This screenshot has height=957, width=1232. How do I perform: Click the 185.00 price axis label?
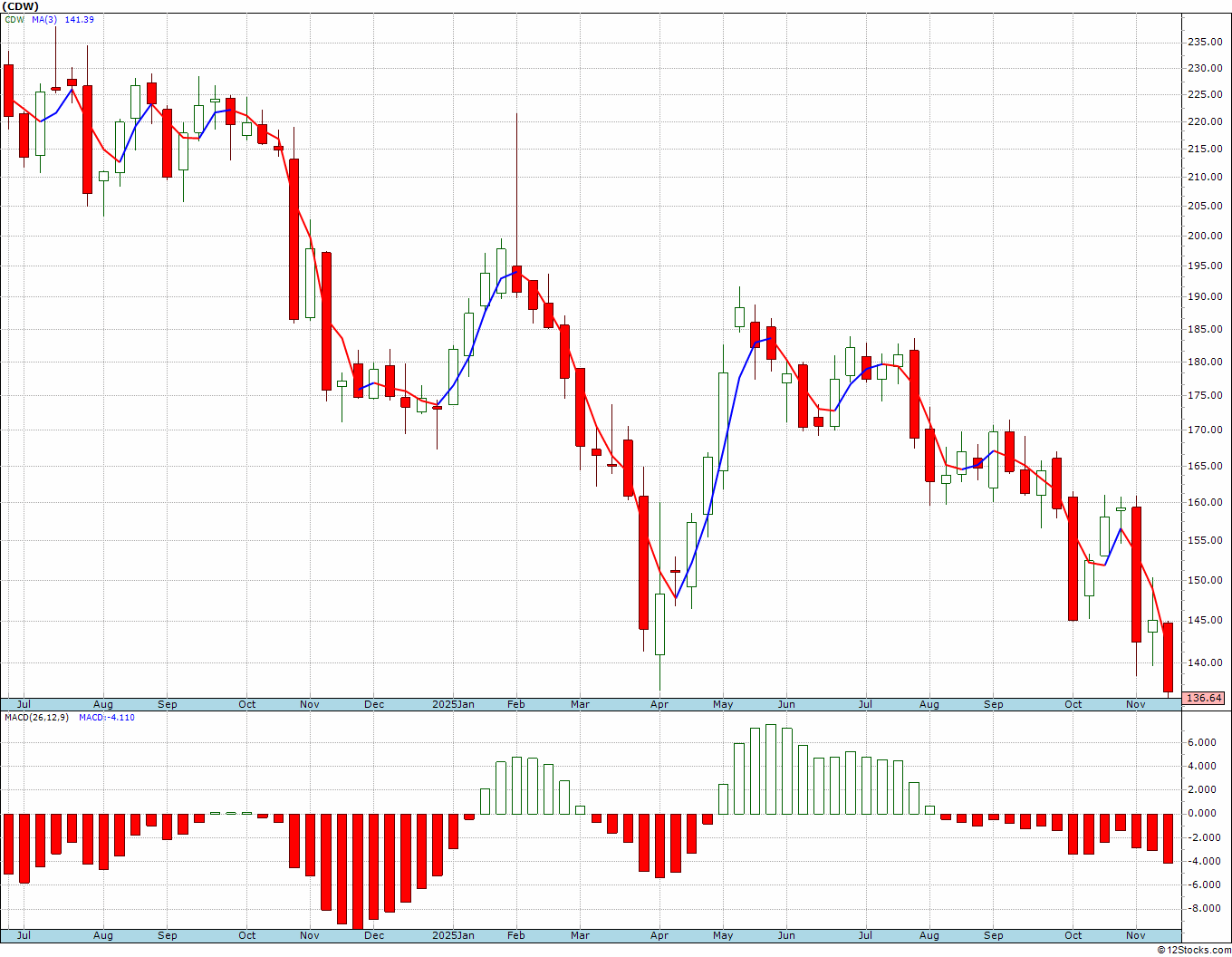point(1206,329)
